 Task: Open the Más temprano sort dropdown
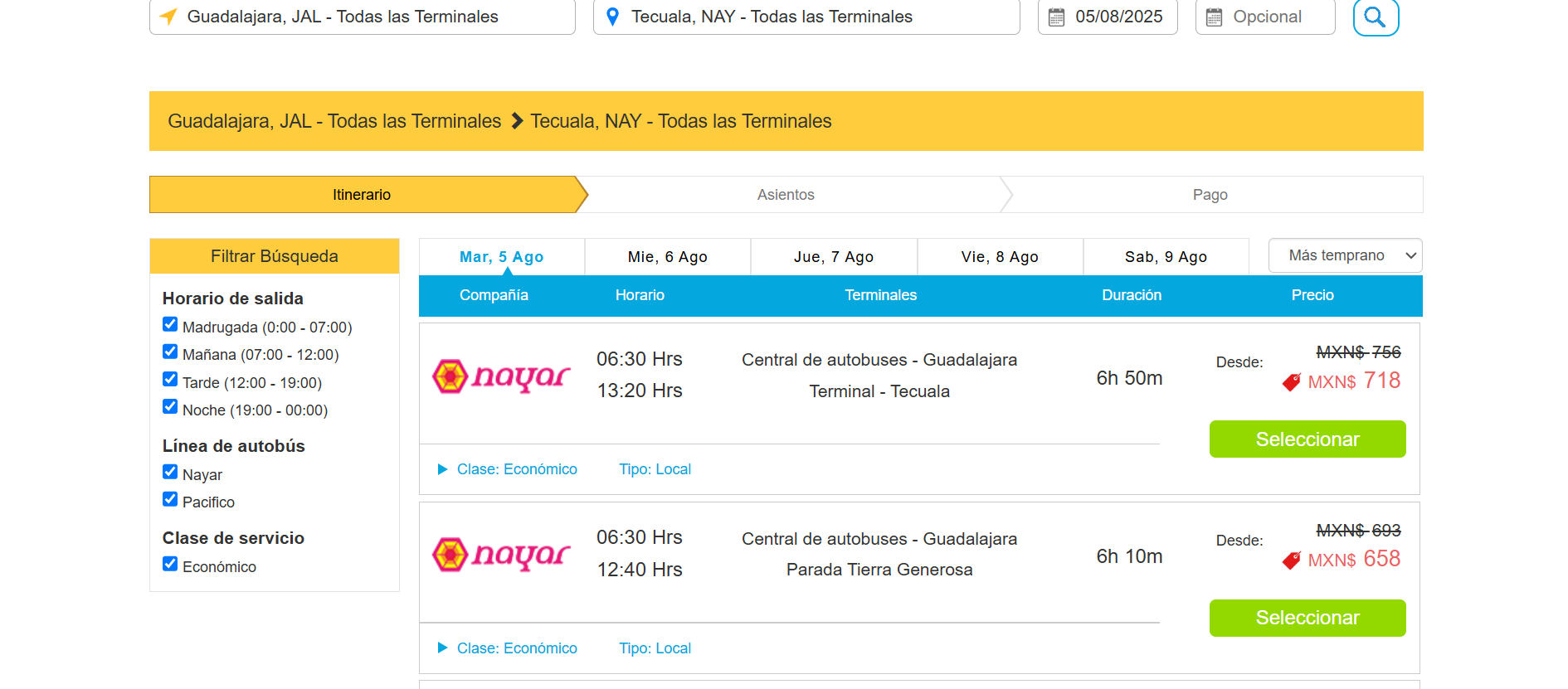(1345, 255)
